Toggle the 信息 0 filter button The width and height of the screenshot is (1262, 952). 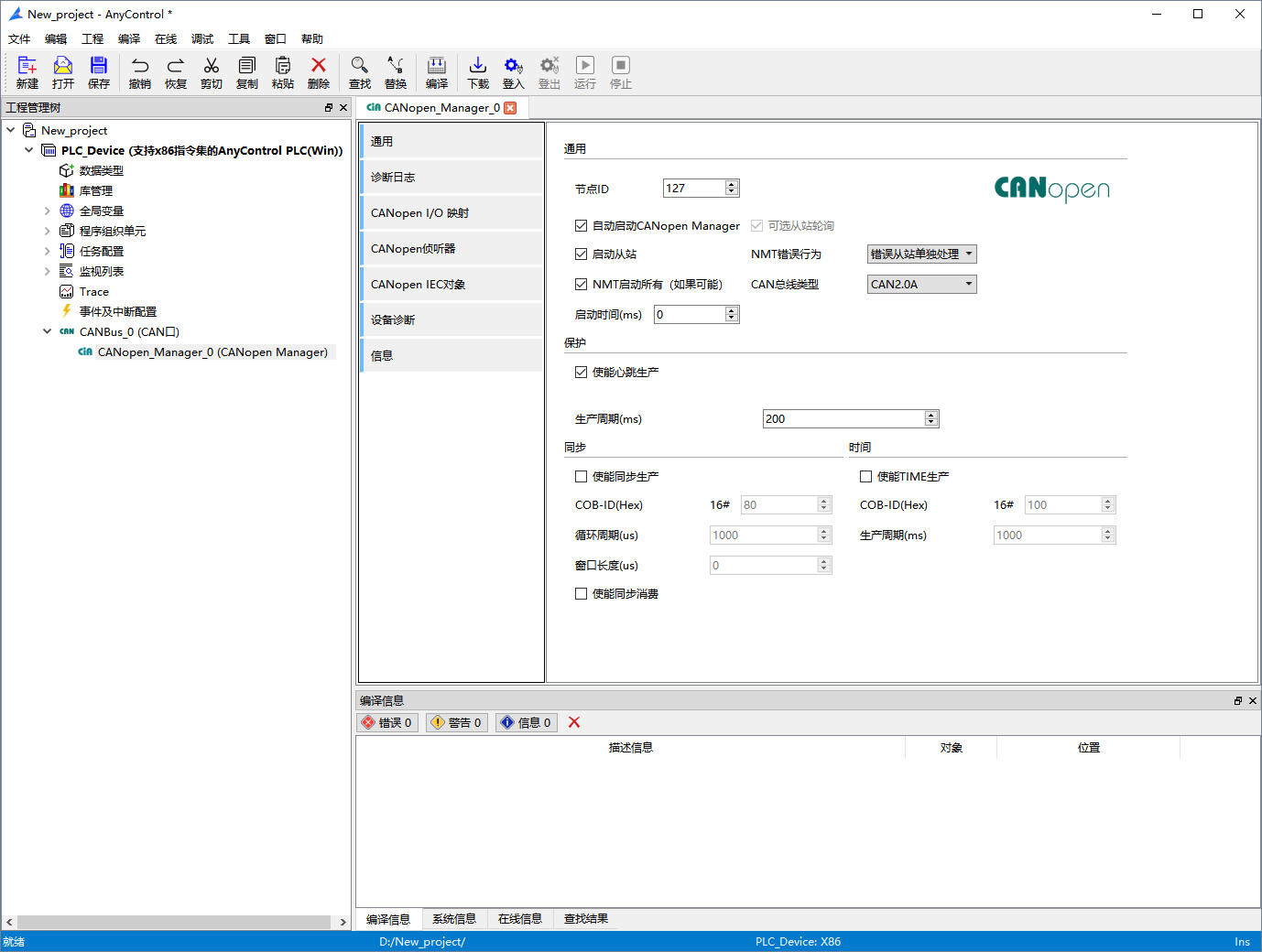coord(527,722)
